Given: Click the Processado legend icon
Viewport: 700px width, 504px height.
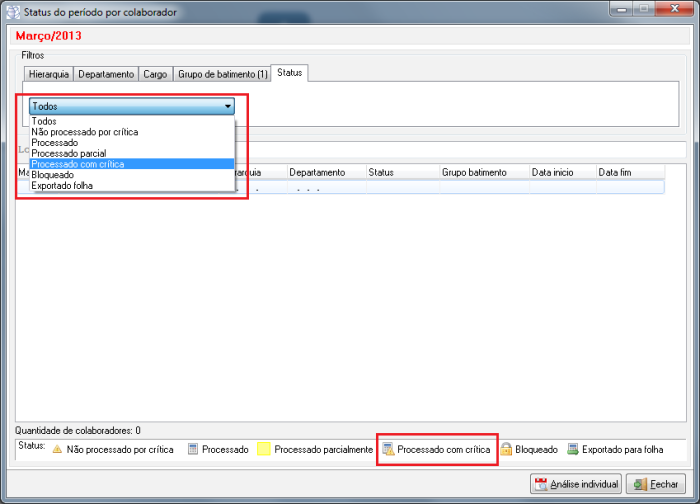Looking at the screenshot, I should tap(194, 450).
